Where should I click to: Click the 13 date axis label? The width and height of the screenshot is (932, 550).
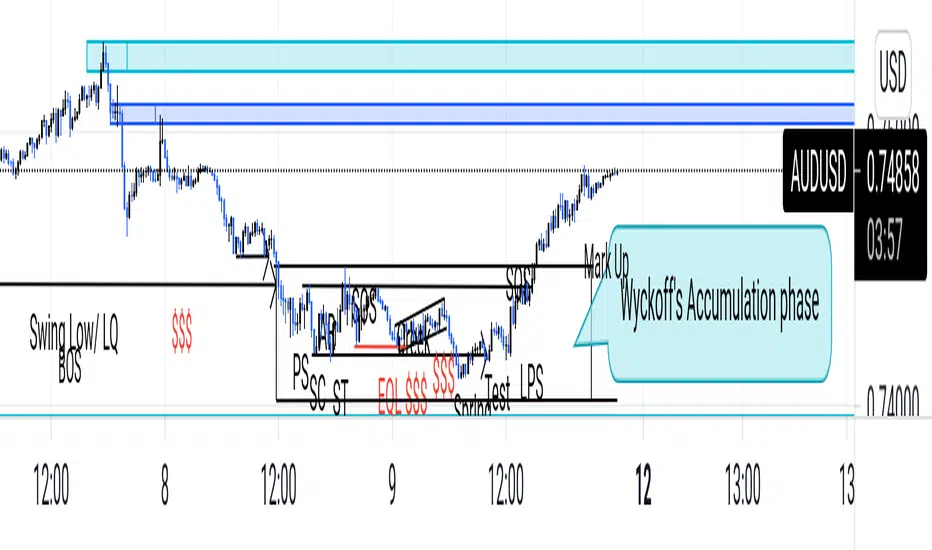[847, 485]
